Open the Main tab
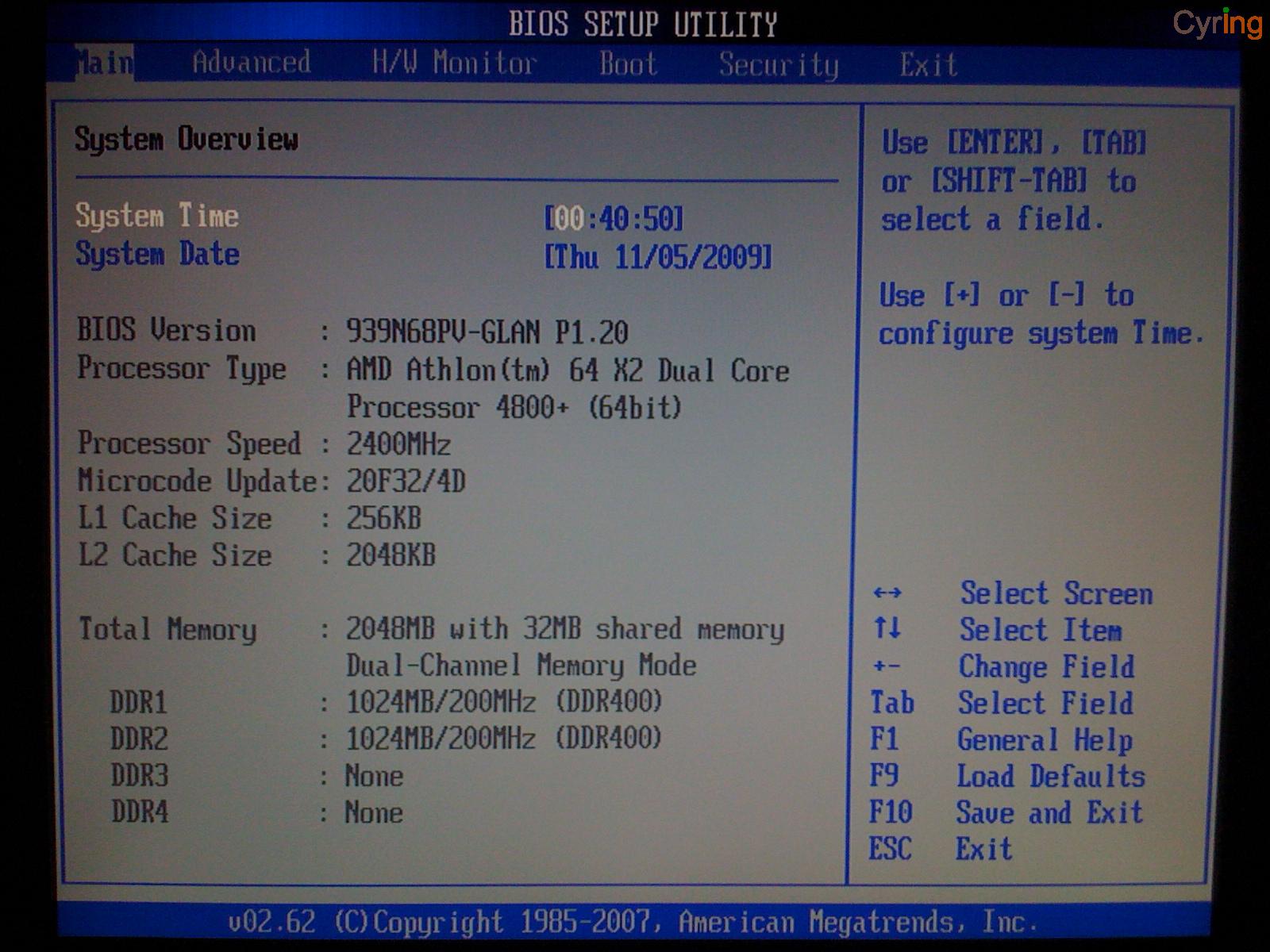The width and height of the screenshot is (1270, 952). (105, 62)
